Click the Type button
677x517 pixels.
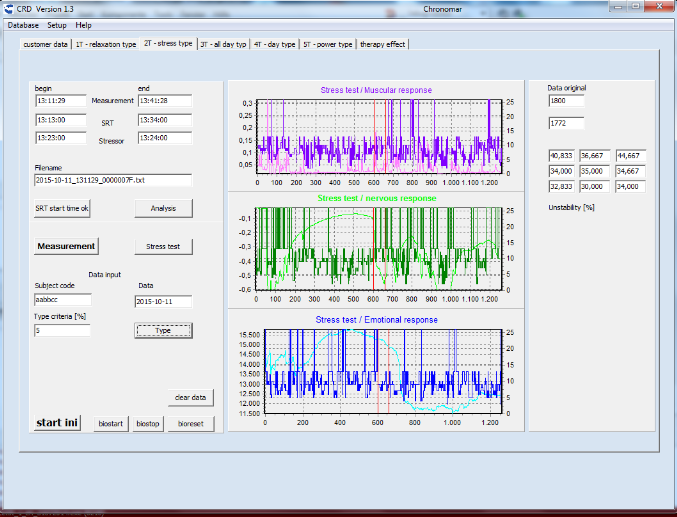(163, 330)
